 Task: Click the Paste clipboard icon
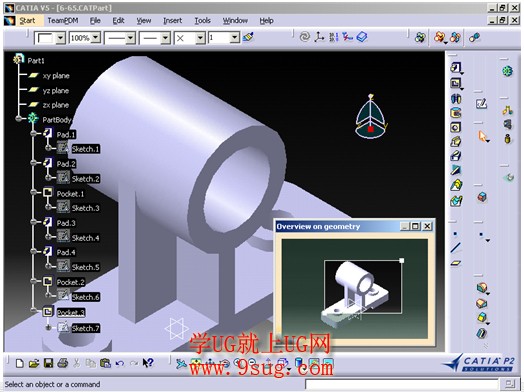105,363
